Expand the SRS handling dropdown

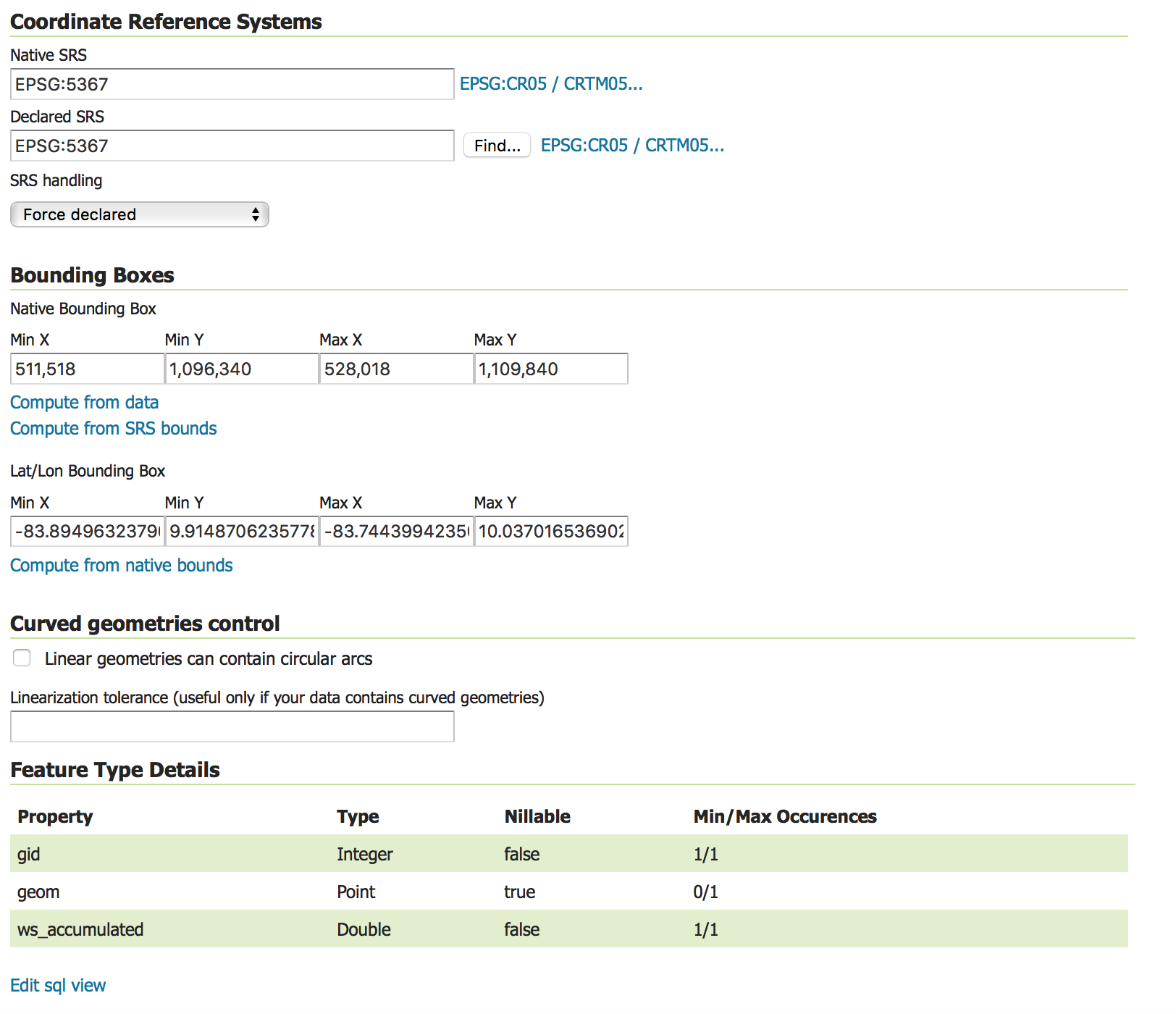point(140,215)
